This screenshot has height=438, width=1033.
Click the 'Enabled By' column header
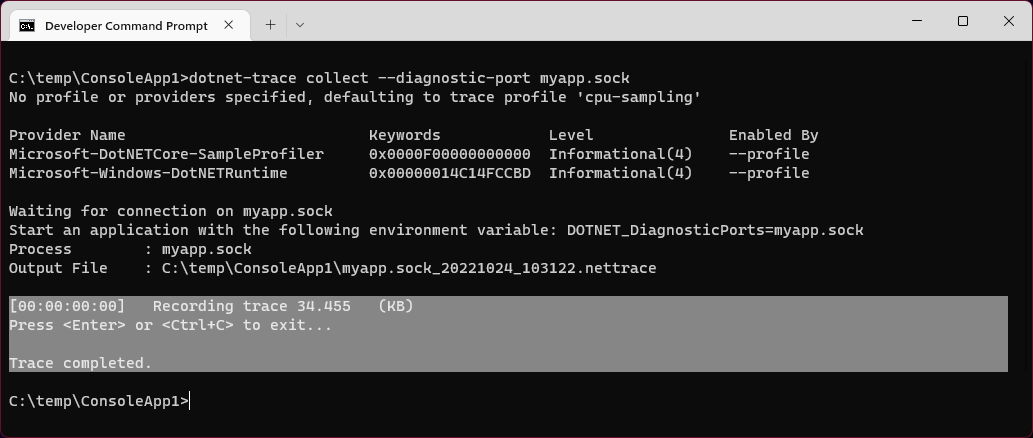773,135
